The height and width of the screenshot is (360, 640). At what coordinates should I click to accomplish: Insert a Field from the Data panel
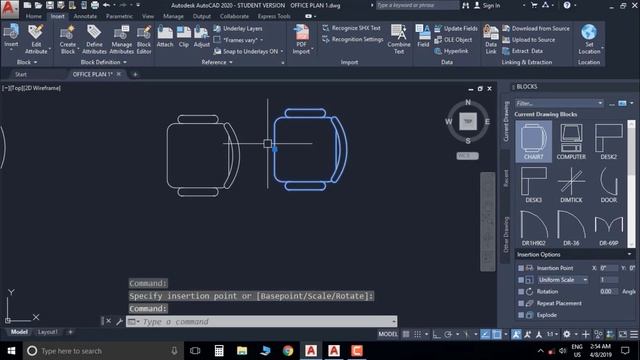click(423, 36)
